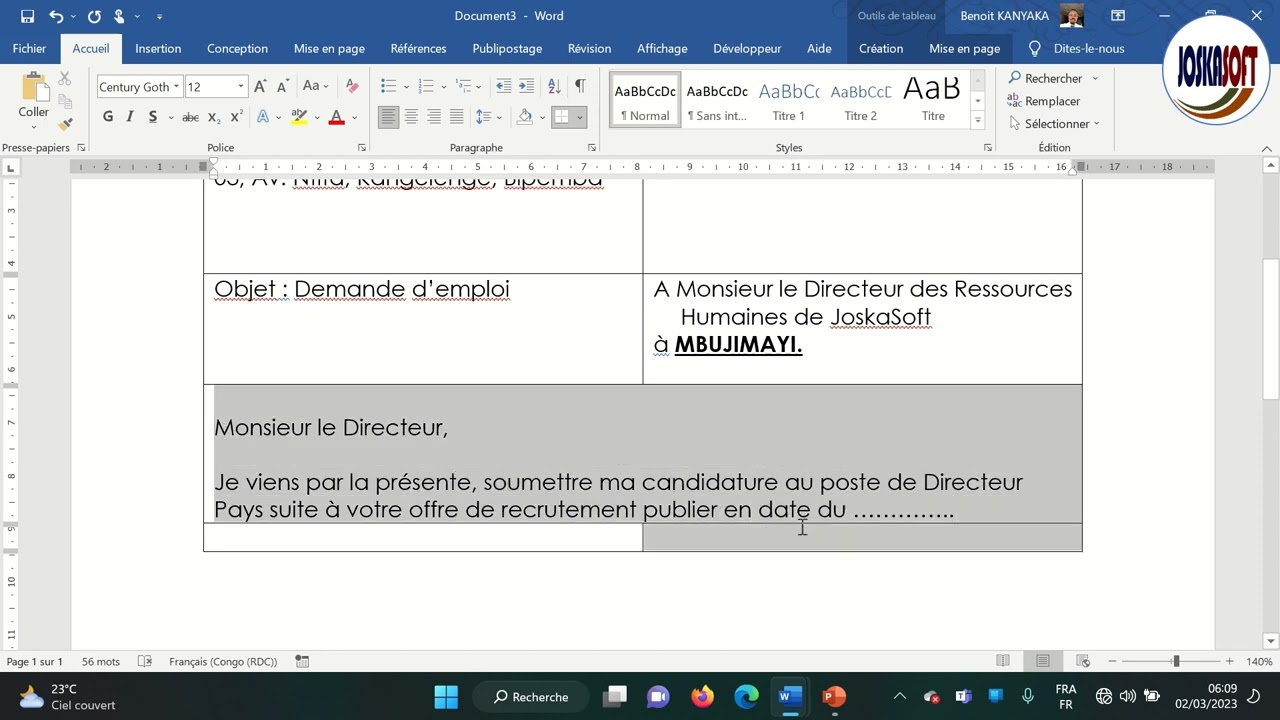
Task: Expand the styles gallery
Action: (978, 121)
